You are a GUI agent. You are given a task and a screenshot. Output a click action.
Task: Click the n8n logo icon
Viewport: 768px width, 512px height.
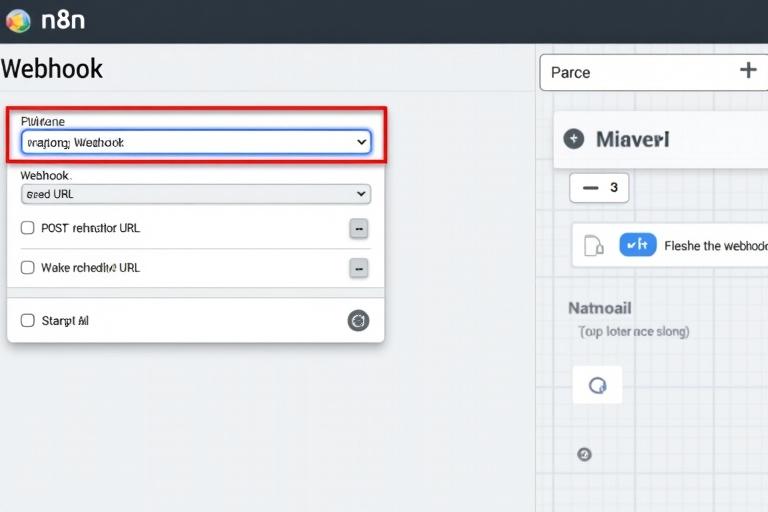pos(18,21)
